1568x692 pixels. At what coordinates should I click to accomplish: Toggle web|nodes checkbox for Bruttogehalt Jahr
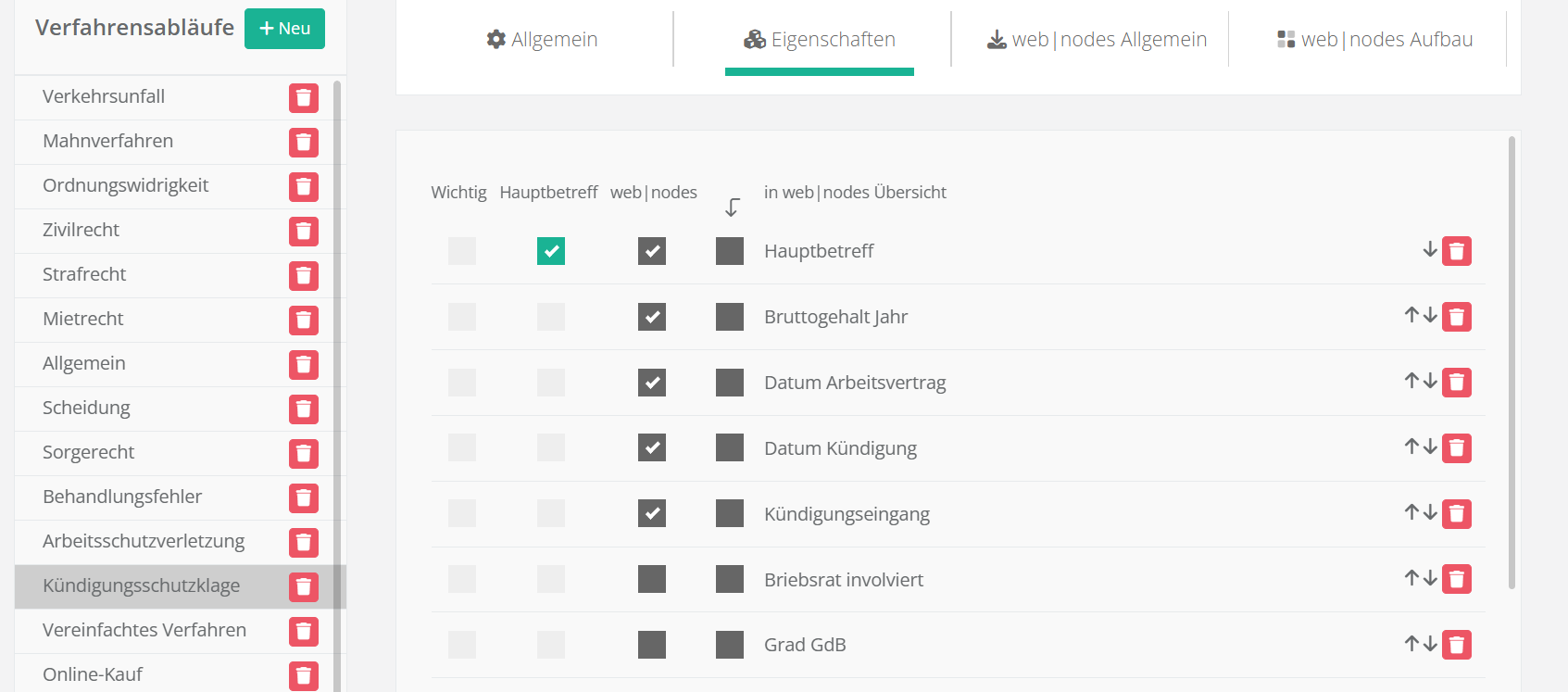coord(652,317)
